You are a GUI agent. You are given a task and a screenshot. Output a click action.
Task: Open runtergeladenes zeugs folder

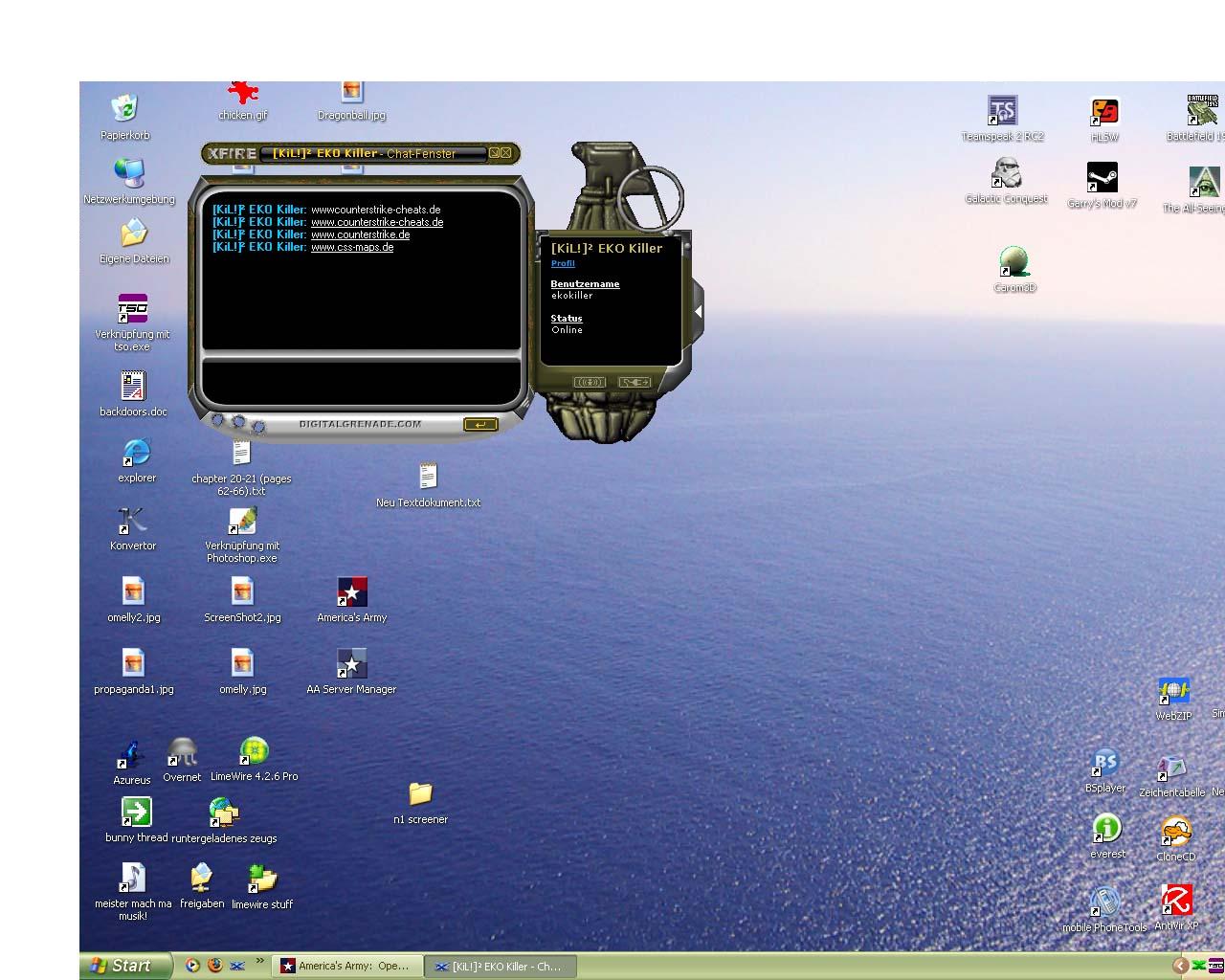pyautogui.click(x=224, y=821)
